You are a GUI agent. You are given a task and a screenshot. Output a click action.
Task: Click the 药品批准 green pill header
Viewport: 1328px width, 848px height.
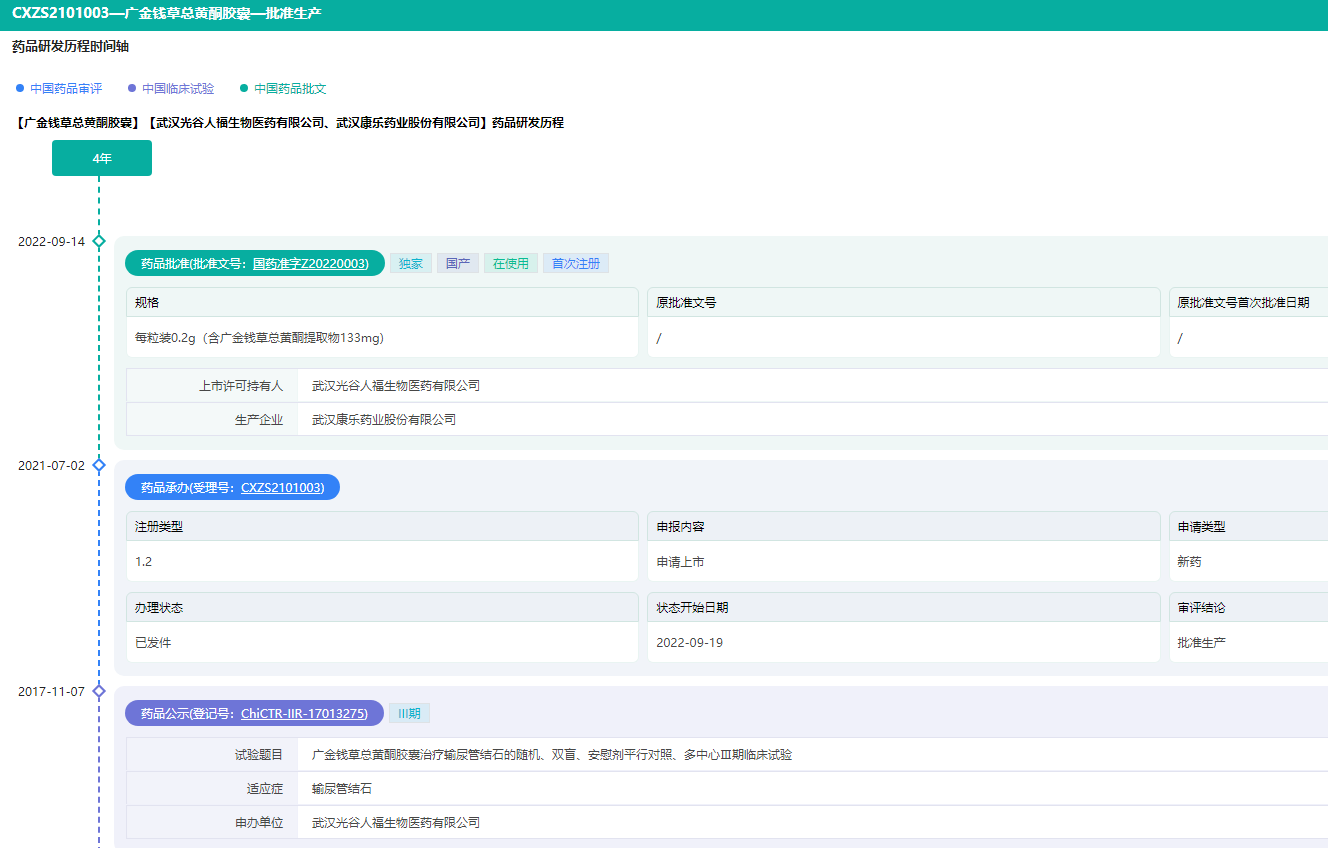point(180,264)
